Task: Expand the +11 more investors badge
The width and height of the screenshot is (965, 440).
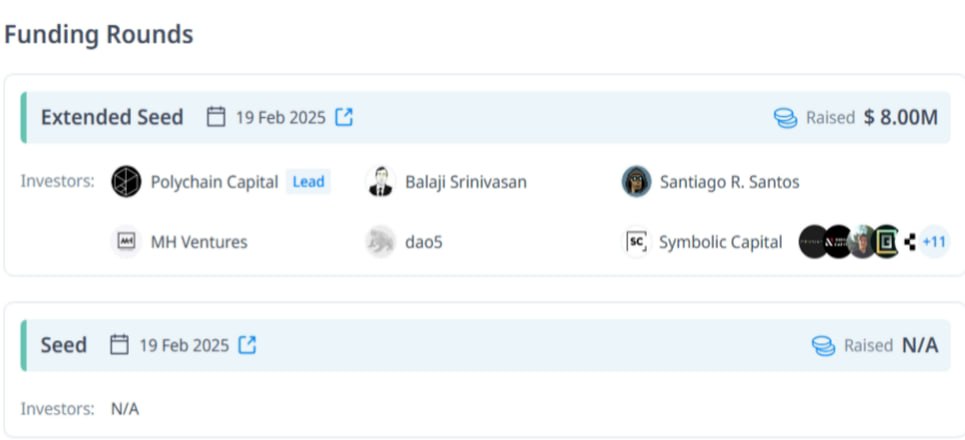Action: [934, 242]
